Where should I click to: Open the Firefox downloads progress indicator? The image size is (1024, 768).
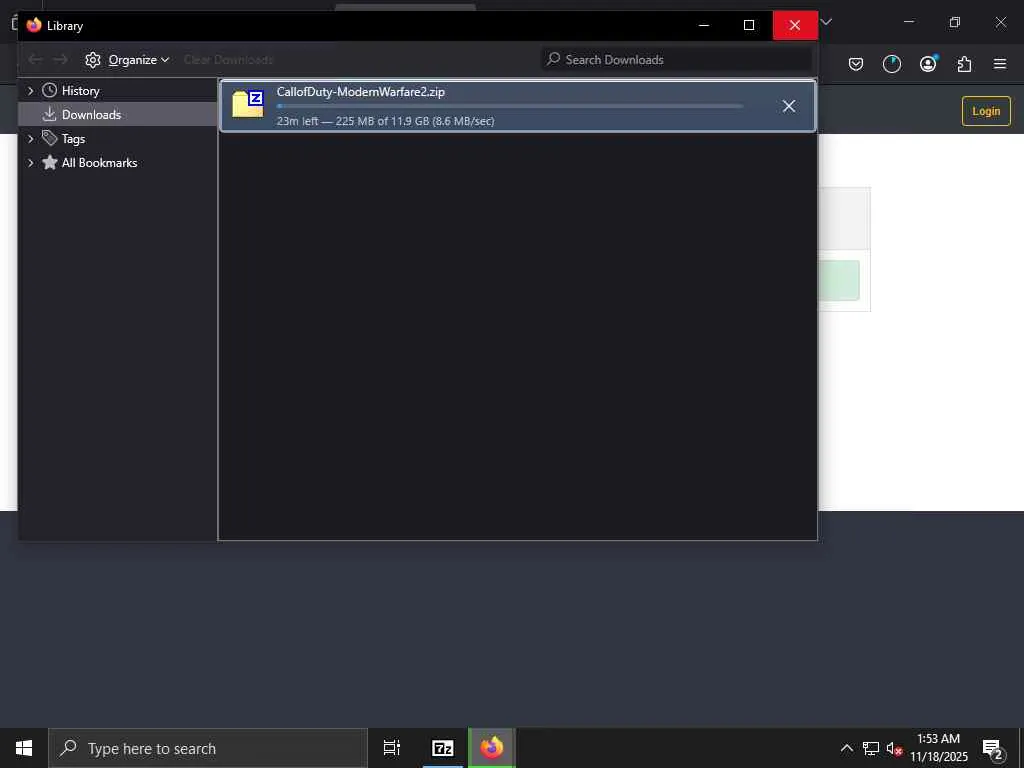pyautogui.click(x=892, y=64)
